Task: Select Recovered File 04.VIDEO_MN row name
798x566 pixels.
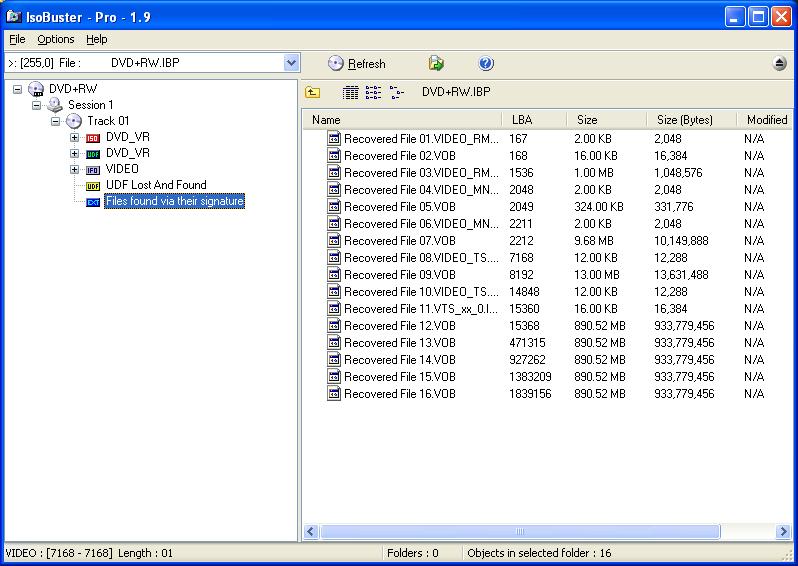Action: (x=421, y=189)
